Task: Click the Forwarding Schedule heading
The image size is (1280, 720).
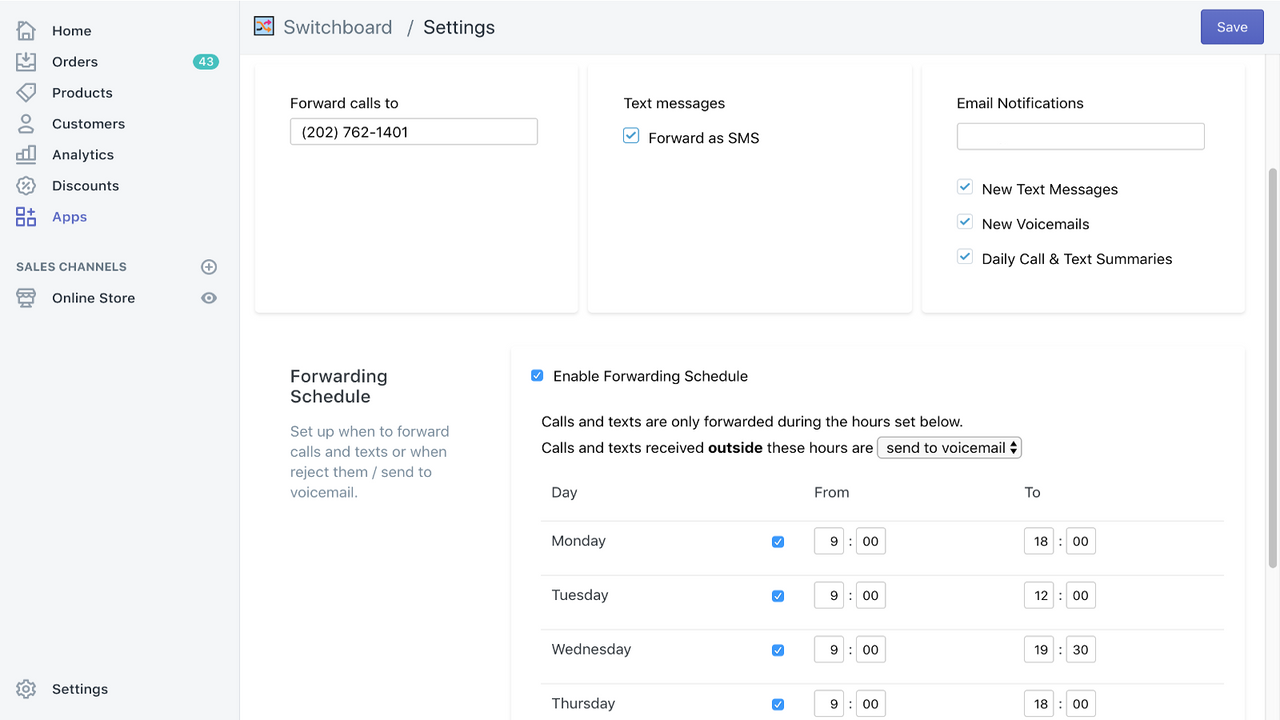Action: (x=339, y=386)
